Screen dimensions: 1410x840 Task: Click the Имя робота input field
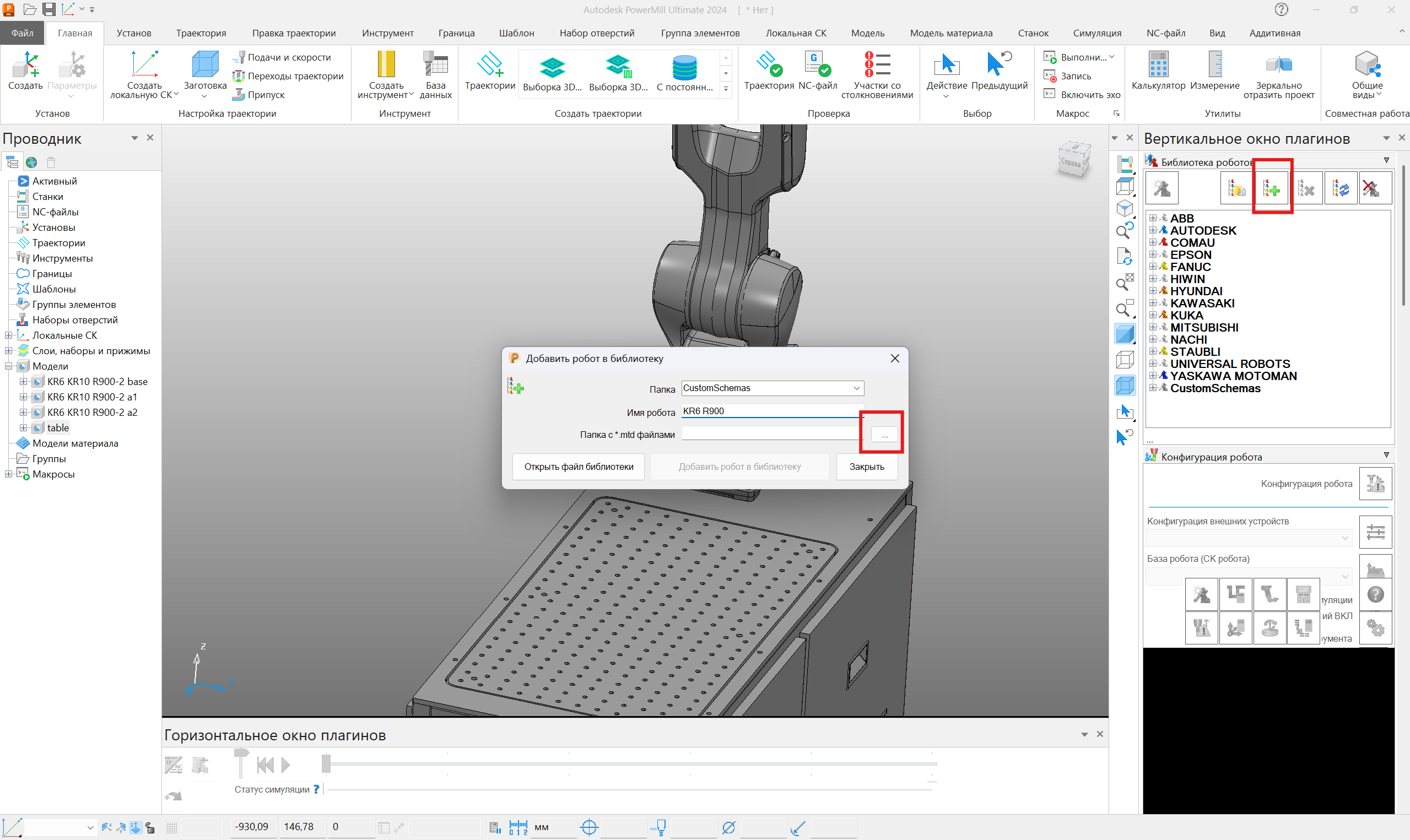[772, 411]
